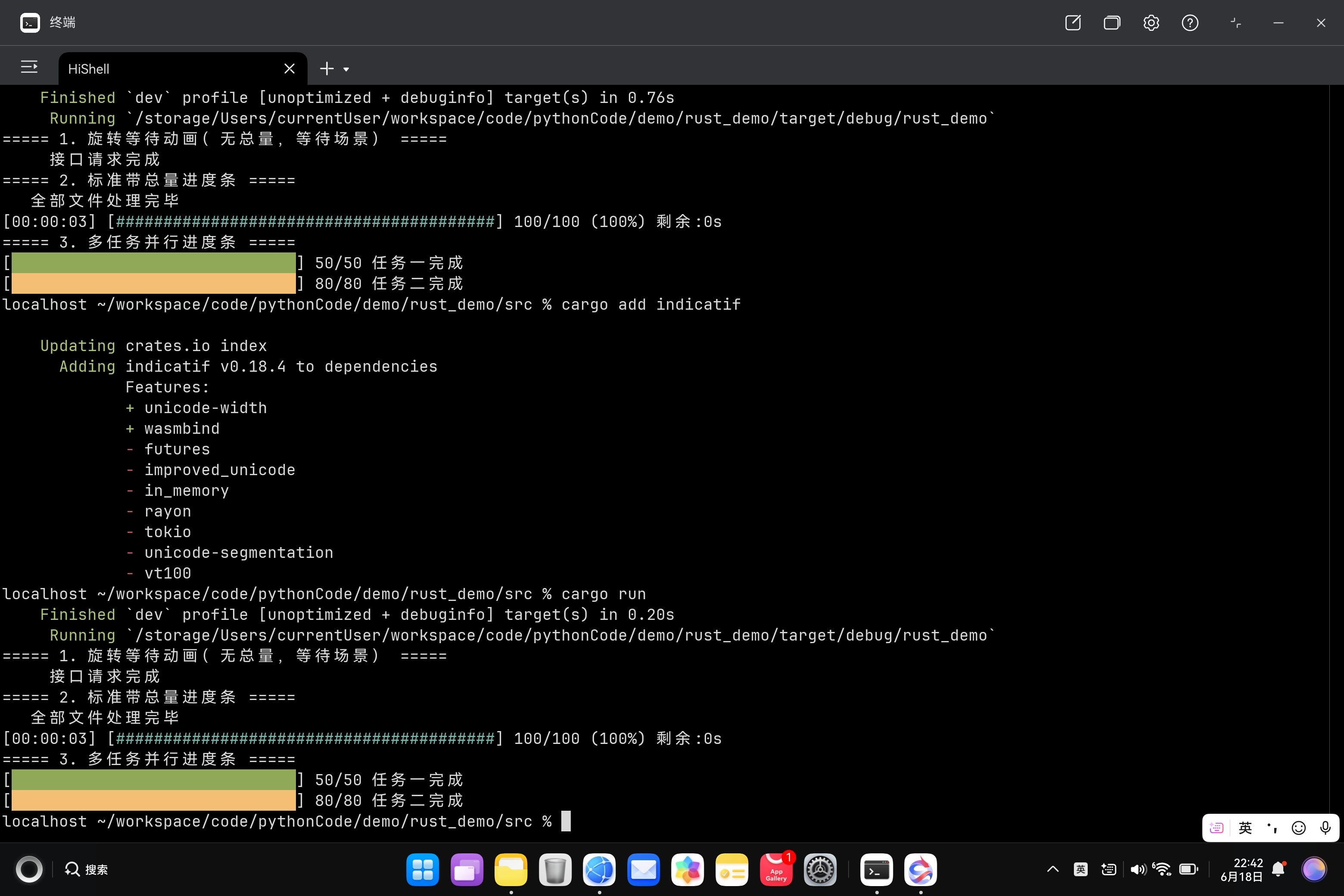
Task: Click the "Updating crates.io index" line
Action: pyautogui.click(x=154, y=346)
